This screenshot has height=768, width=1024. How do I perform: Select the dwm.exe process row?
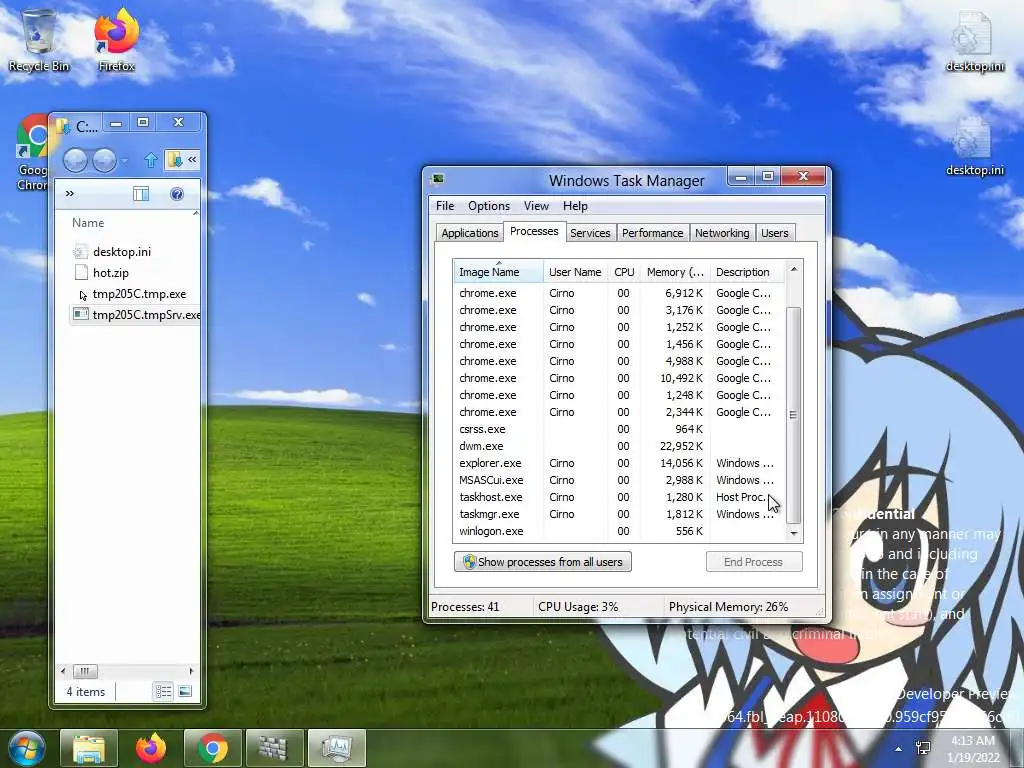(619, 446)
